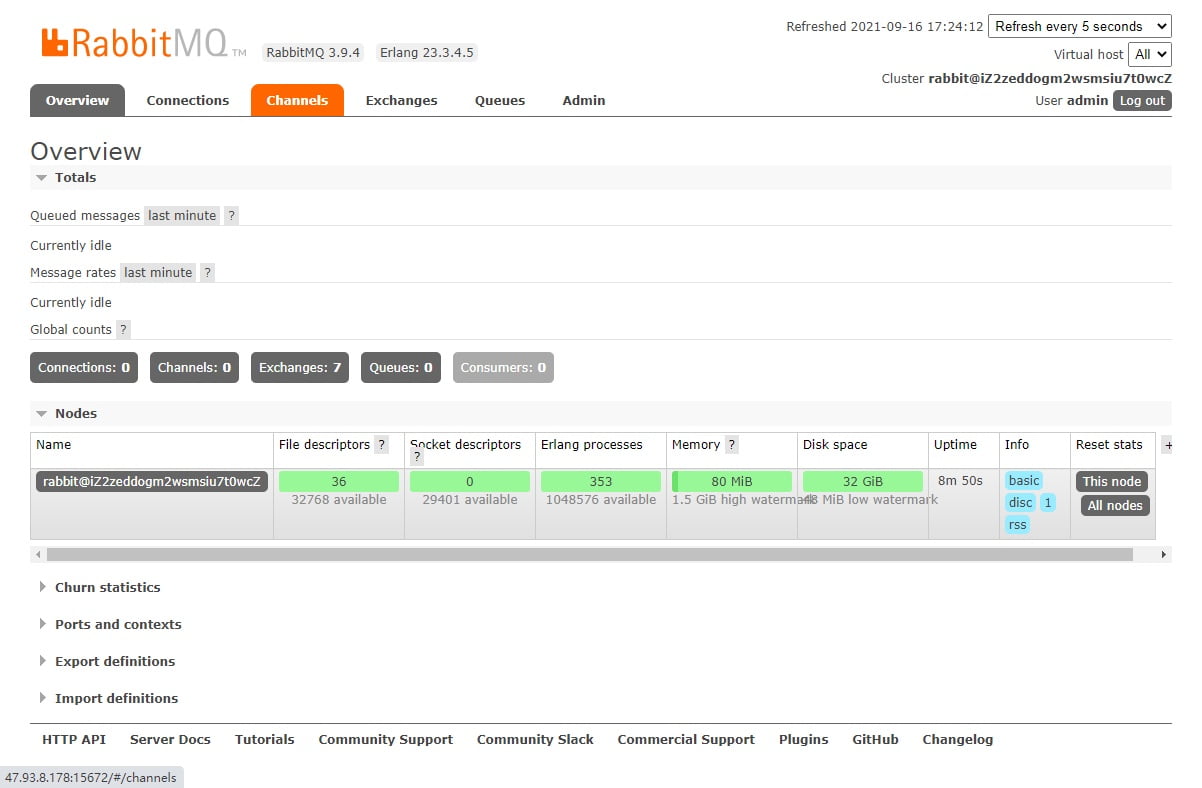1202x788 pixels.
Task: Open the Refresh interval dropdown
Action: 1079,27
